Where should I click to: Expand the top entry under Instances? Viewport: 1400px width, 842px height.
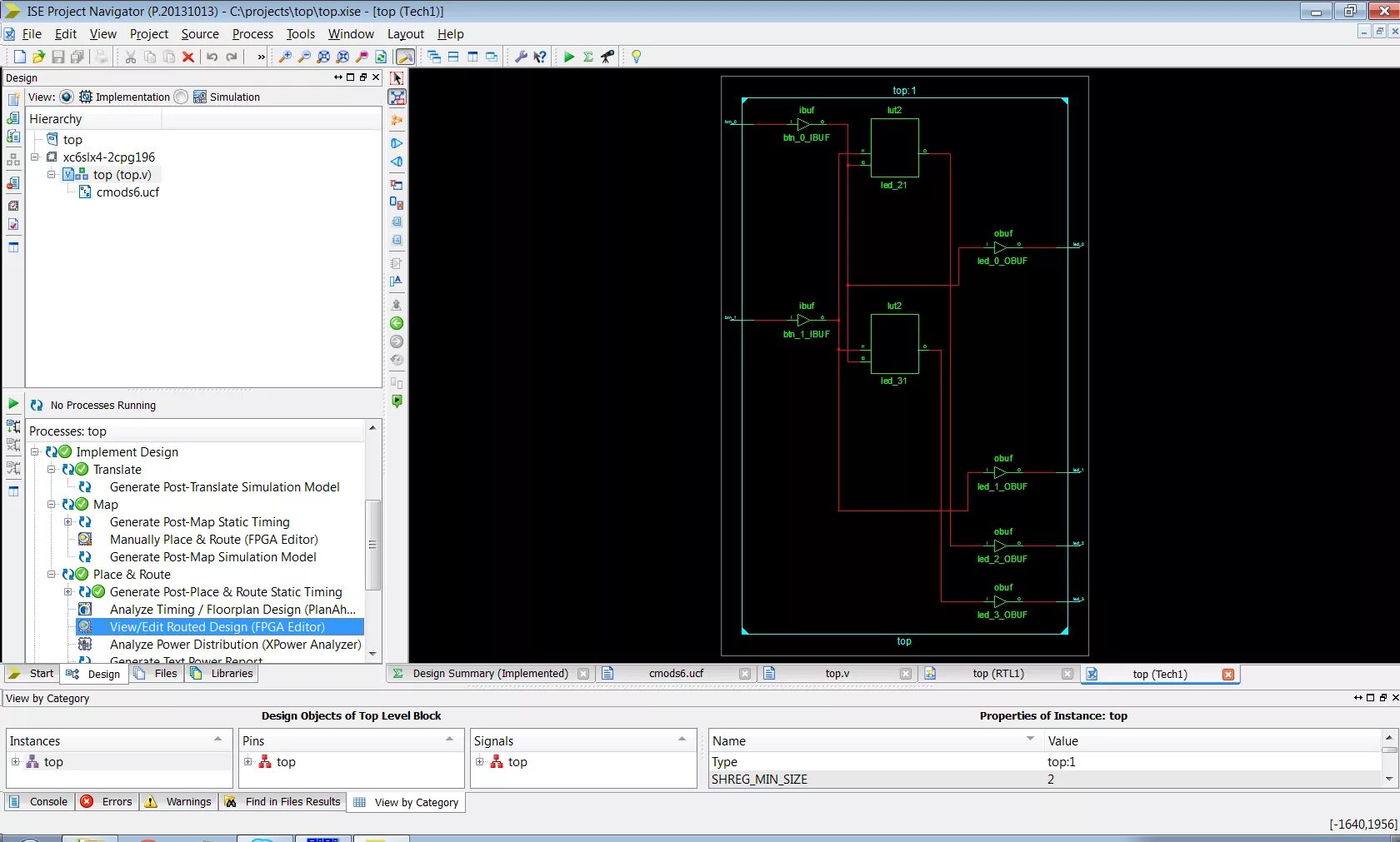(x=15, y=761)
